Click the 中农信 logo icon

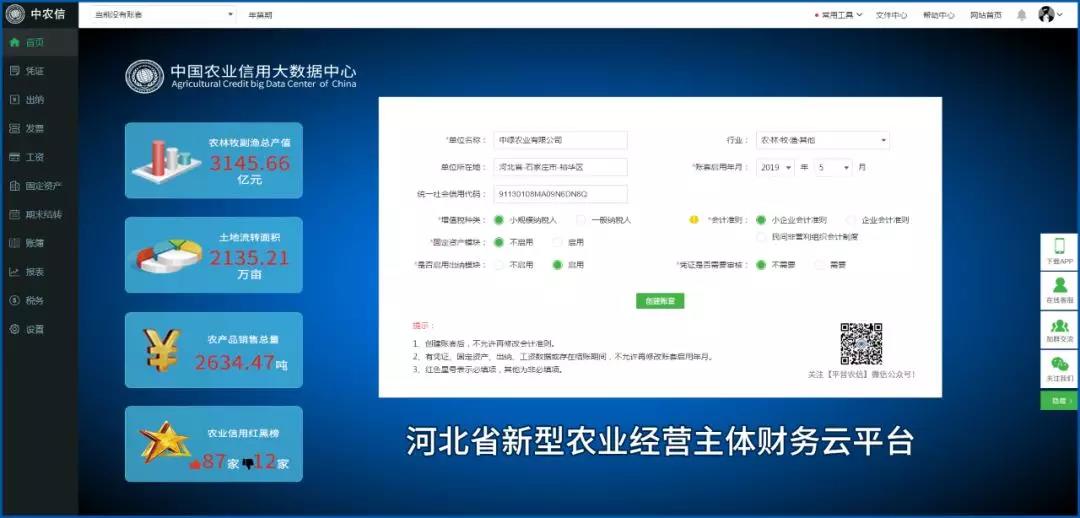(15, 14)
